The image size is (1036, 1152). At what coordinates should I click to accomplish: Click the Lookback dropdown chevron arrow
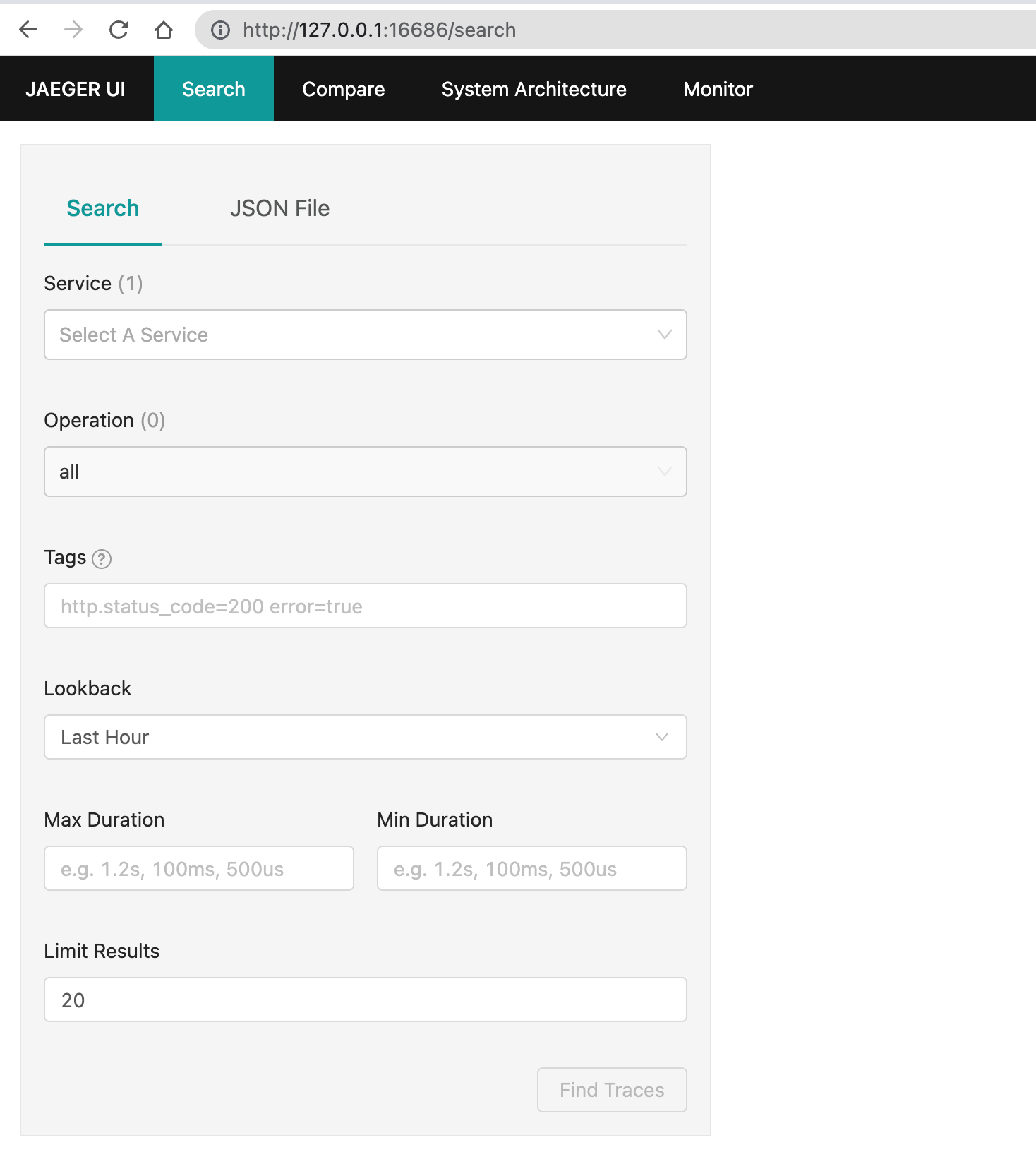[662, 737]
